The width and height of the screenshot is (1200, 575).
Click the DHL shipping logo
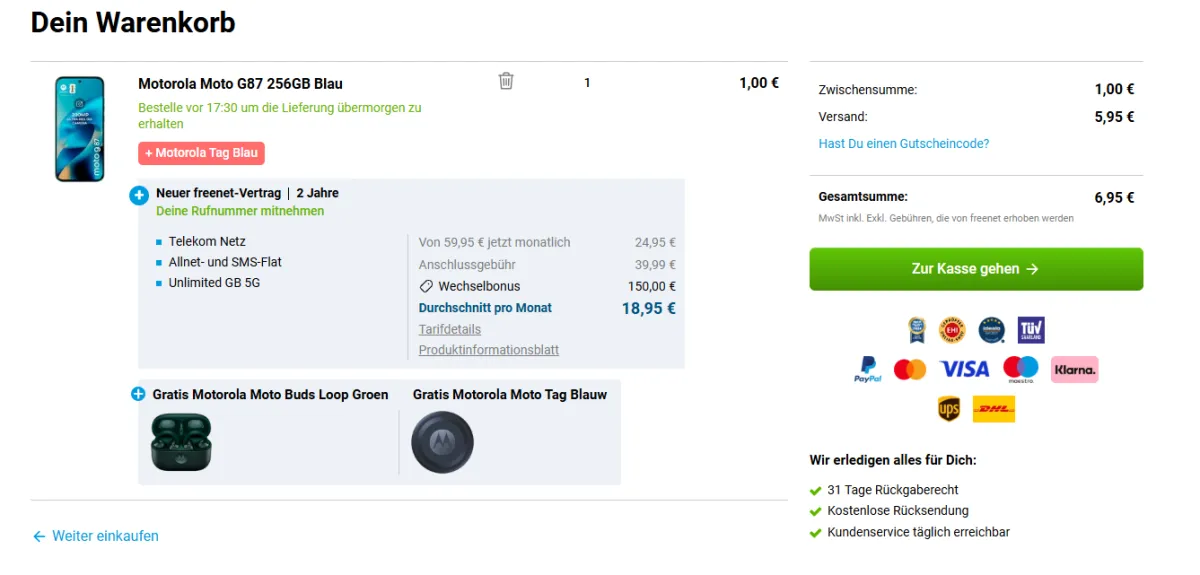click(x=994, y=409)
